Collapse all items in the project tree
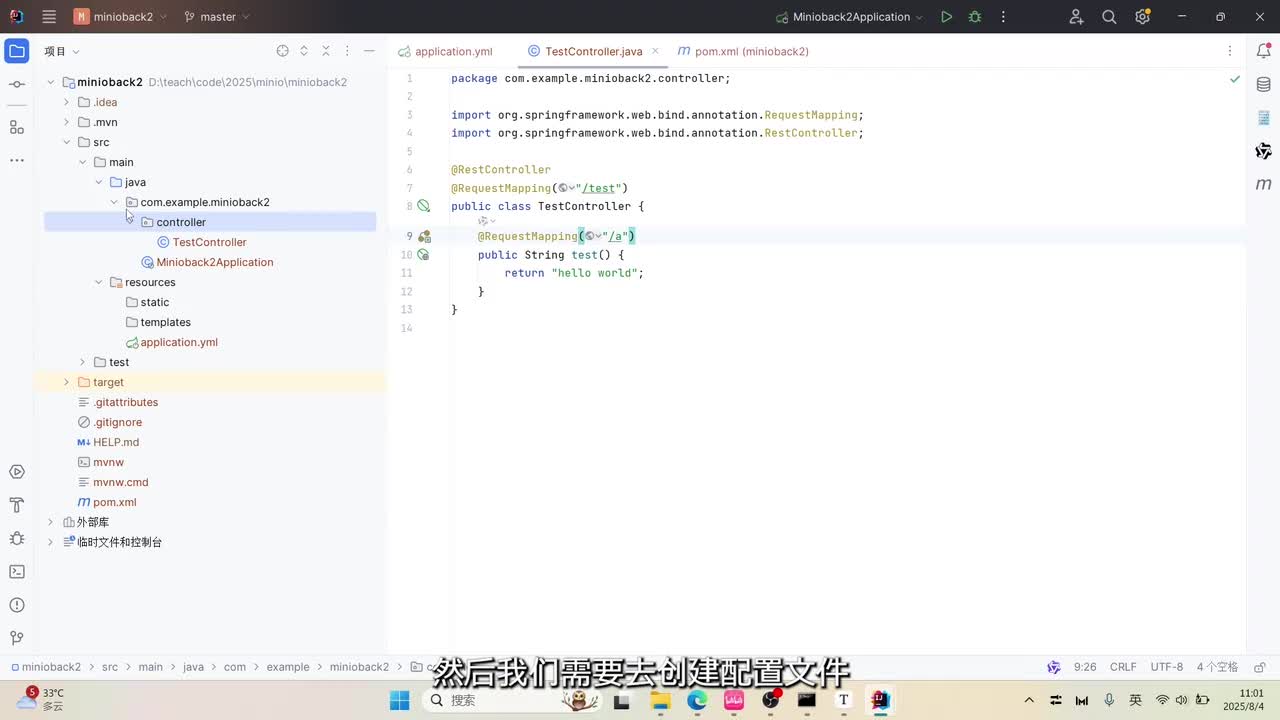 [326, 51]
